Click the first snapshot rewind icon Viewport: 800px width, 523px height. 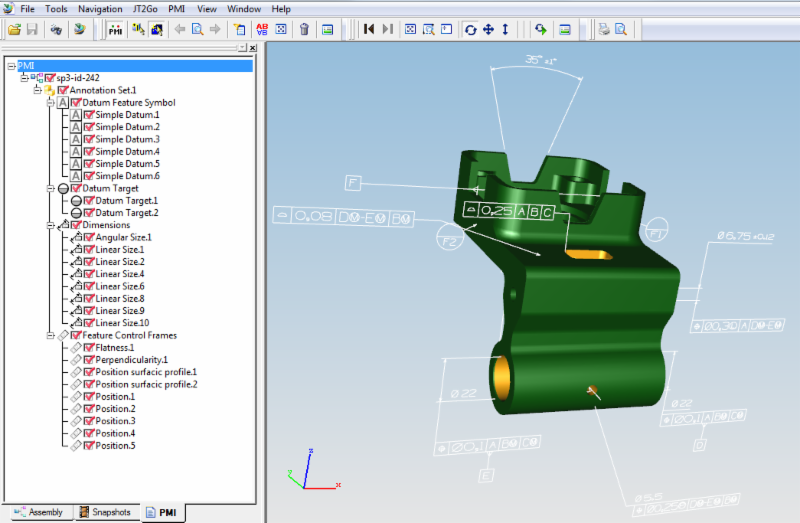pos(369,30)
